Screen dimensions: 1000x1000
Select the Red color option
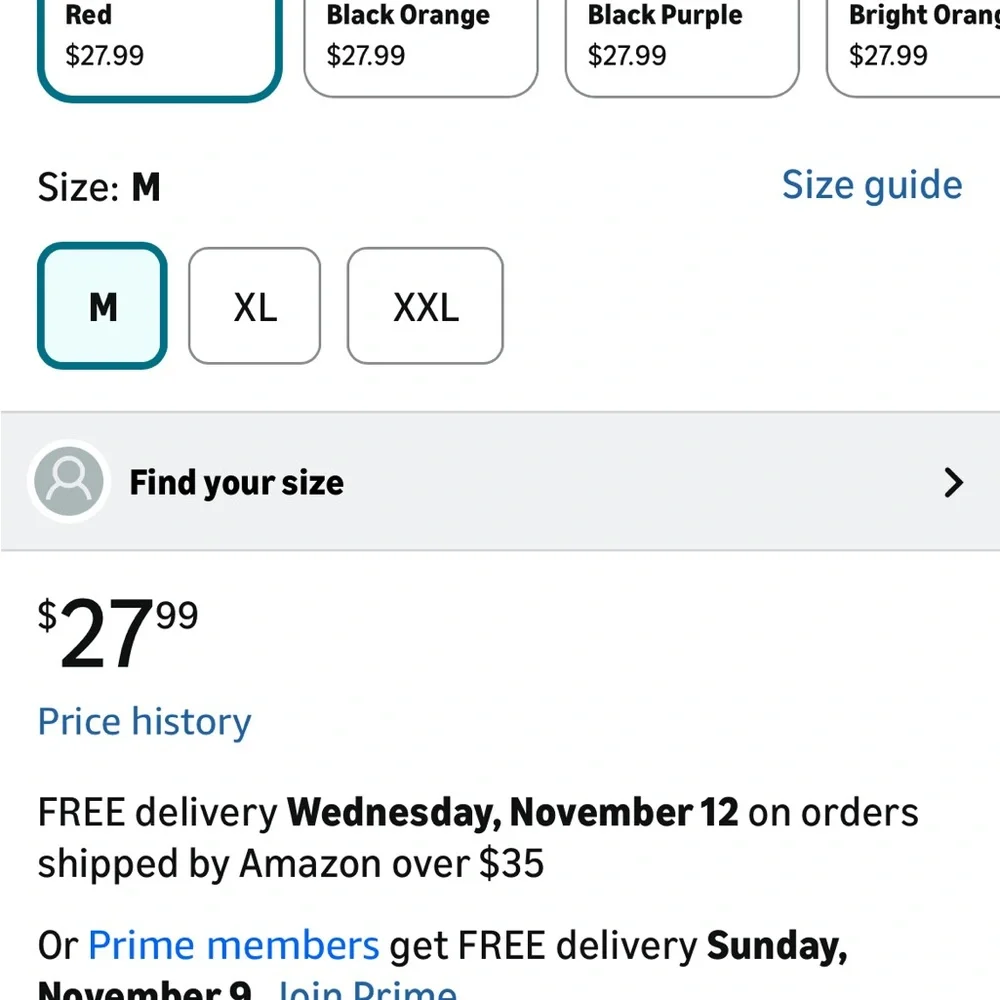[158, 42]
